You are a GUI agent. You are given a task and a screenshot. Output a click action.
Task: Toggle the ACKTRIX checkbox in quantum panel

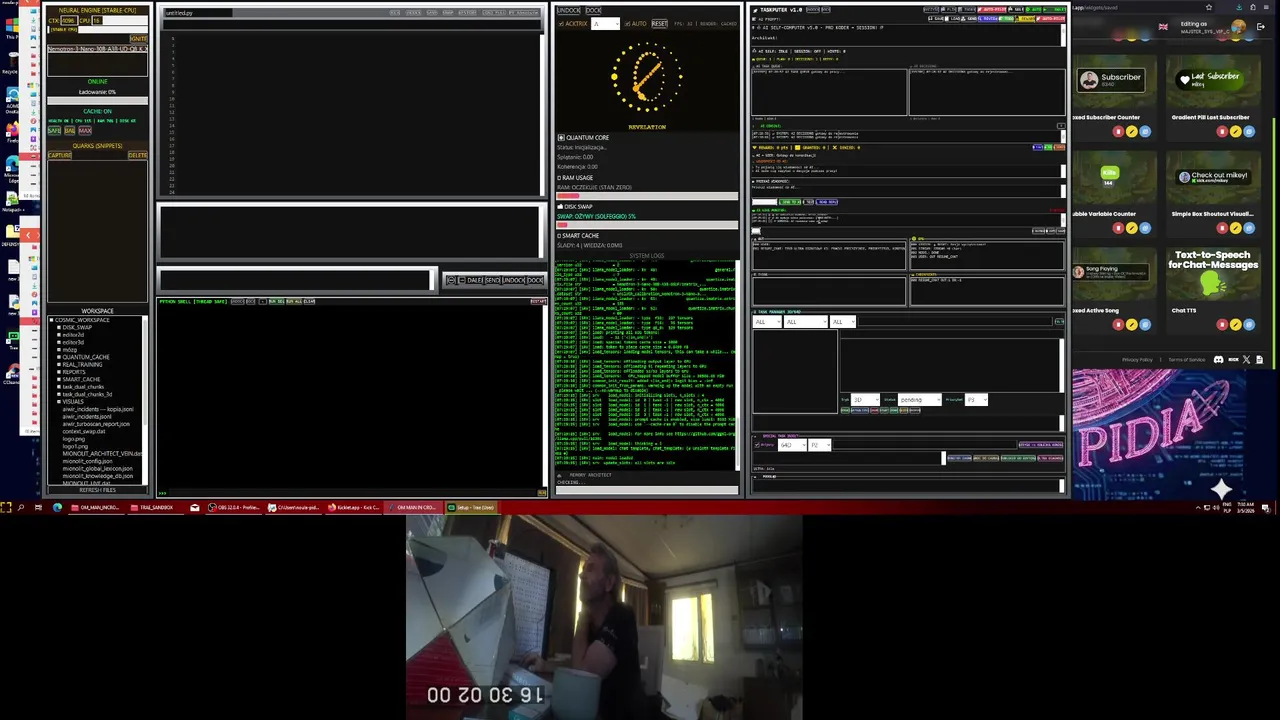pos(561,23)
